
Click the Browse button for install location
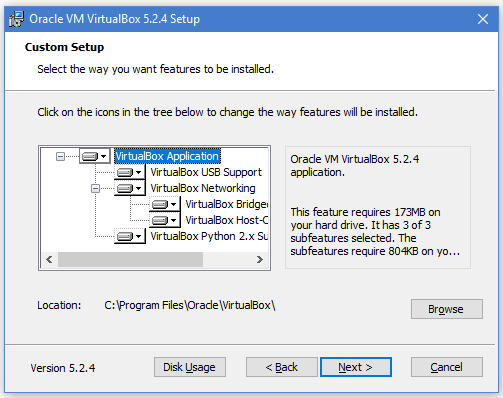click(446, 309)
